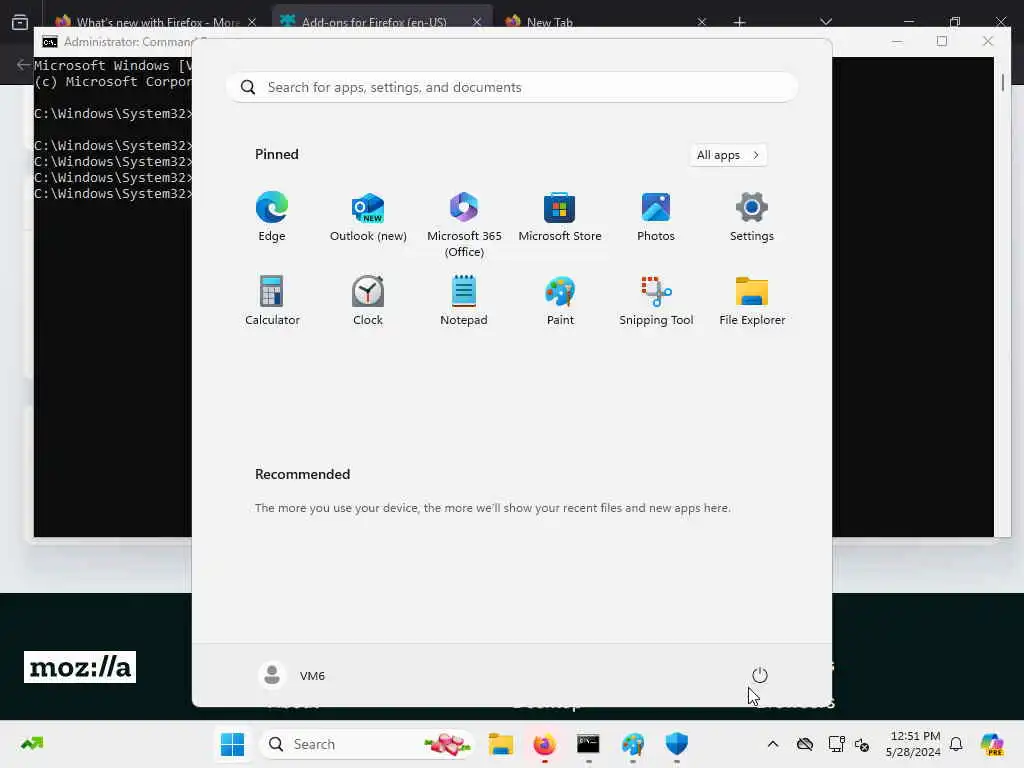Launch Outlook (new) from pinned apps

pyautogui.click(x=368, y=217)
